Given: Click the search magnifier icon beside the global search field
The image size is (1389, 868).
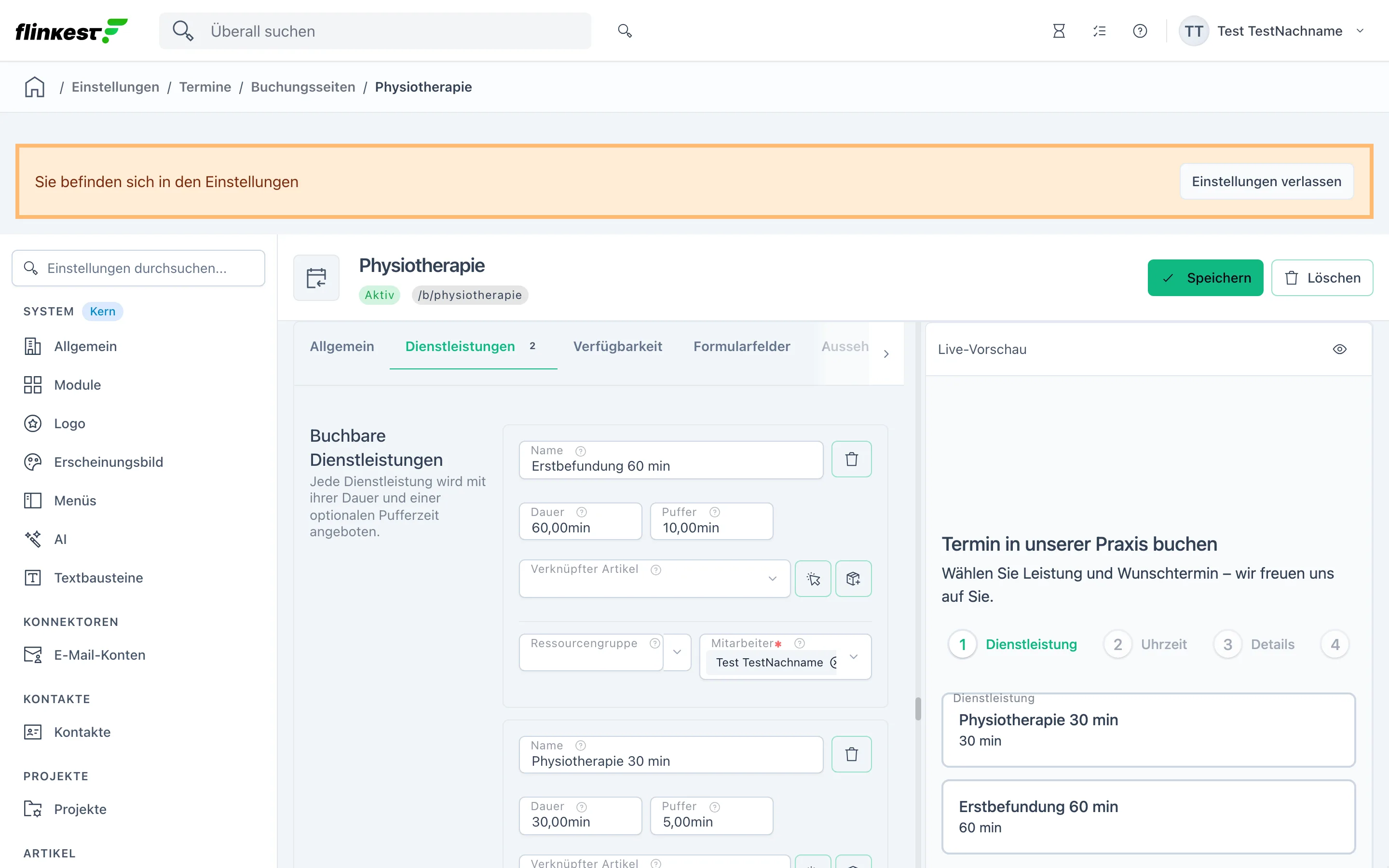Looking at the screenshot, I should [x=625, y=31].
